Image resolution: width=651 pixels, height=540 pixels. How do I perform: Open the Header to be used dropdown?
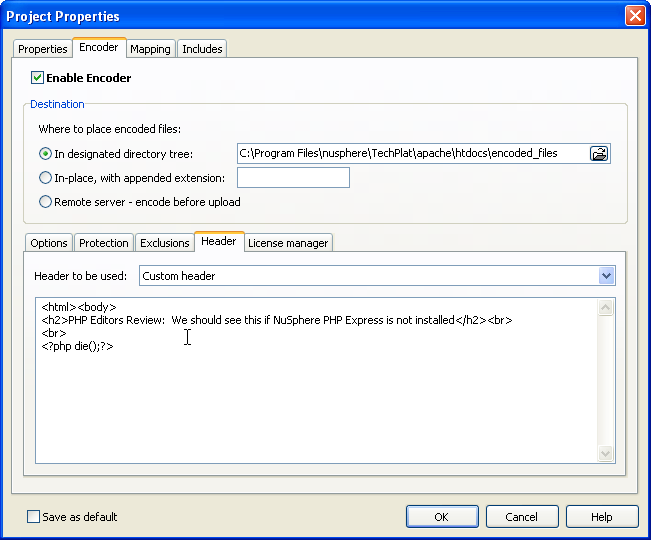[606, 275]
